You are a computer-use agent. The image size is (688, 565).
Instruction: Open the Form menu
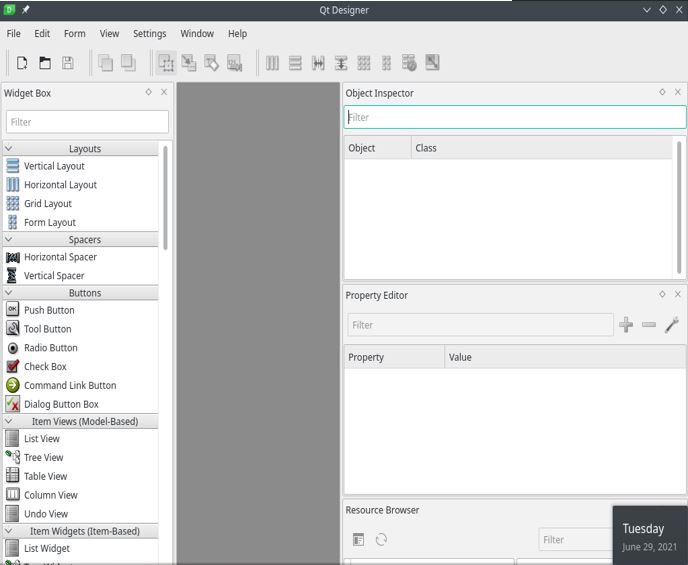74,33
